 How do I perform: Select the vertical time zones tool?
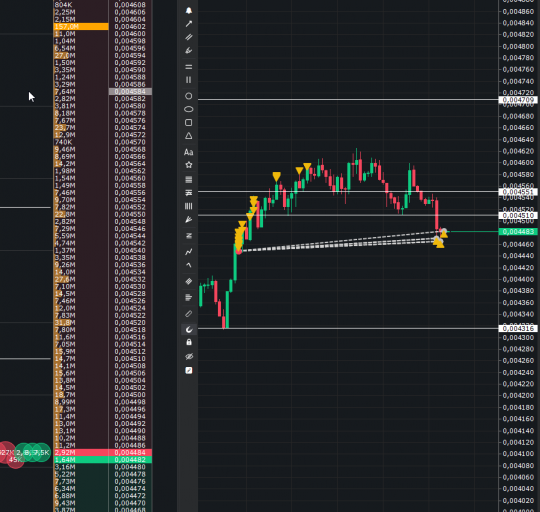[189, 206]
